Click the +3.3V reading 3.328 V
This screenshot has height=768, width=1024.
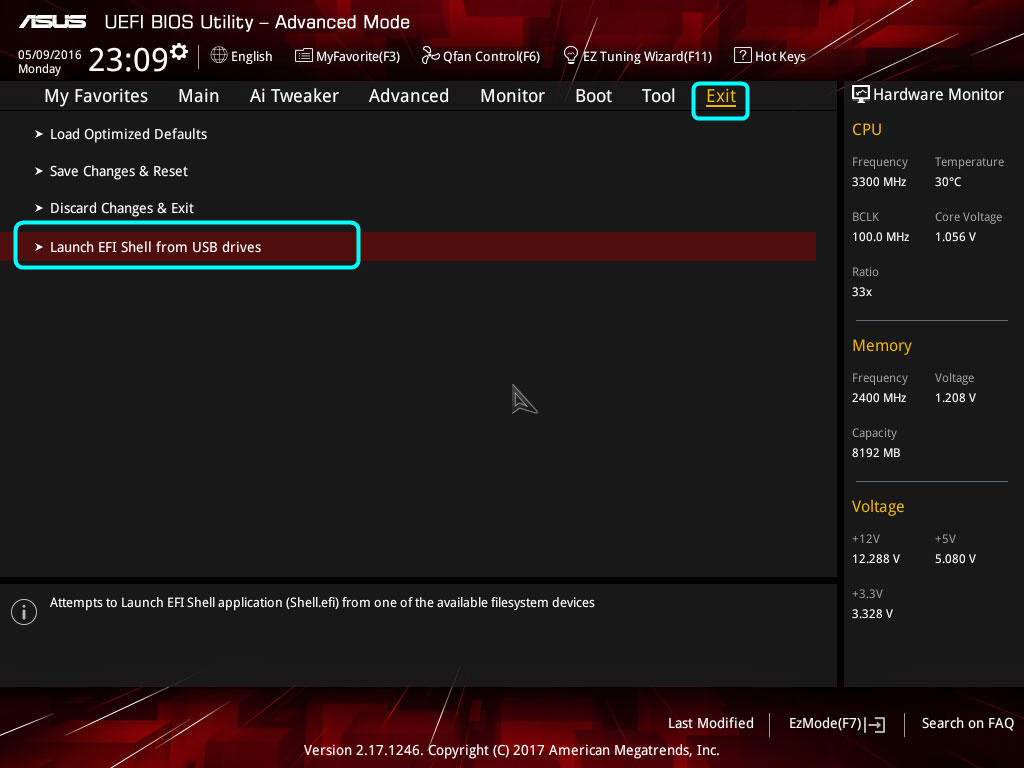point(872,614)
